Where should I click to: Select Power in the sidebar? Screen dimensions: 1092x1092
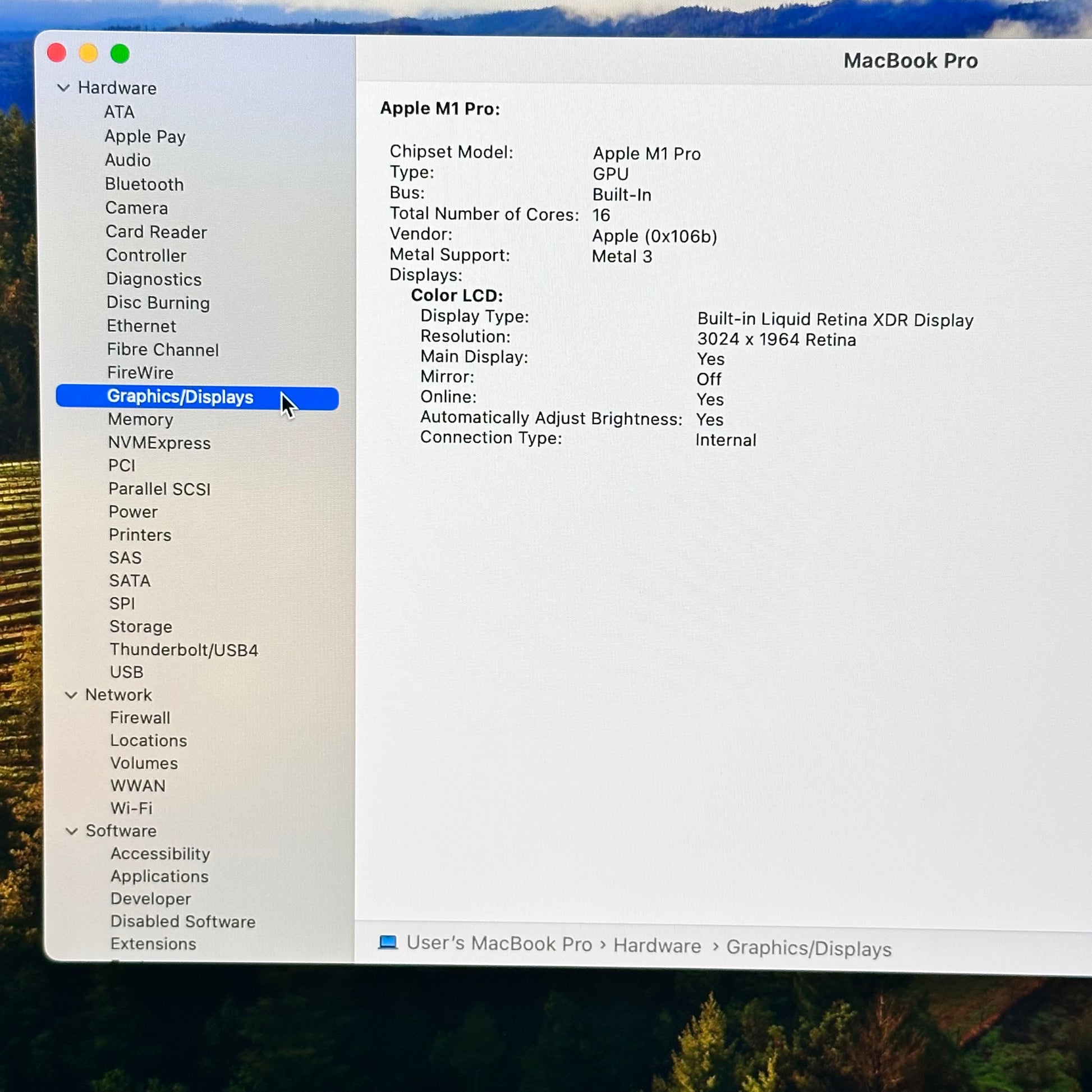[134, 512]
